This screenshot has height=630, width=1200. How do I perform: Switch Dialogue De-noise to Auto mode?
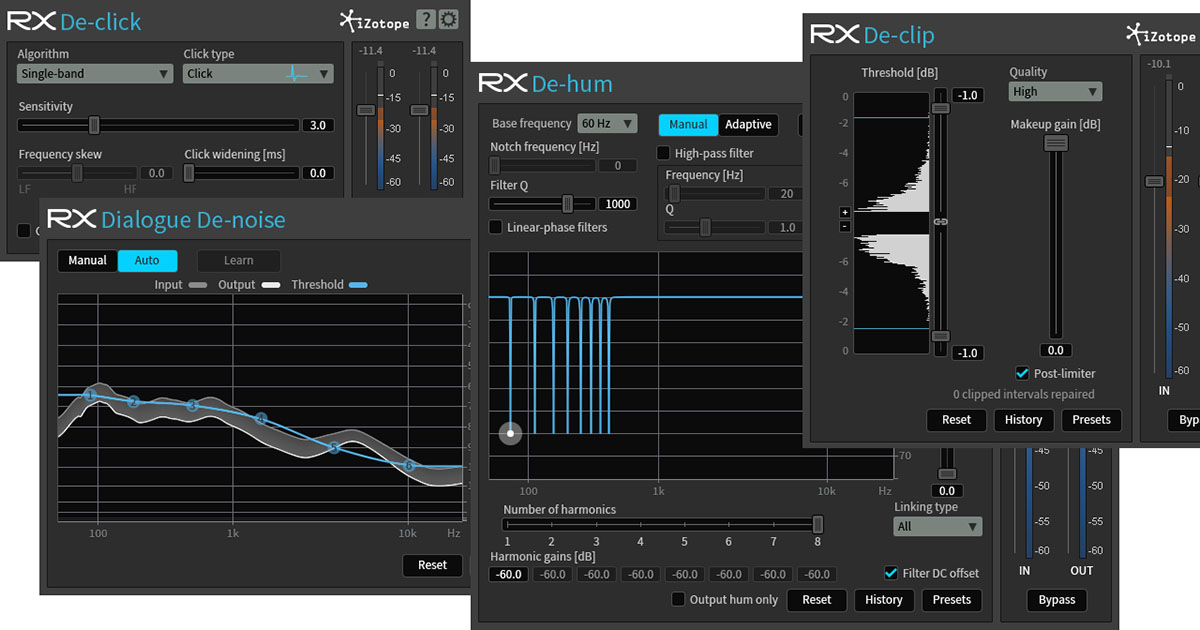pos(147,261)
